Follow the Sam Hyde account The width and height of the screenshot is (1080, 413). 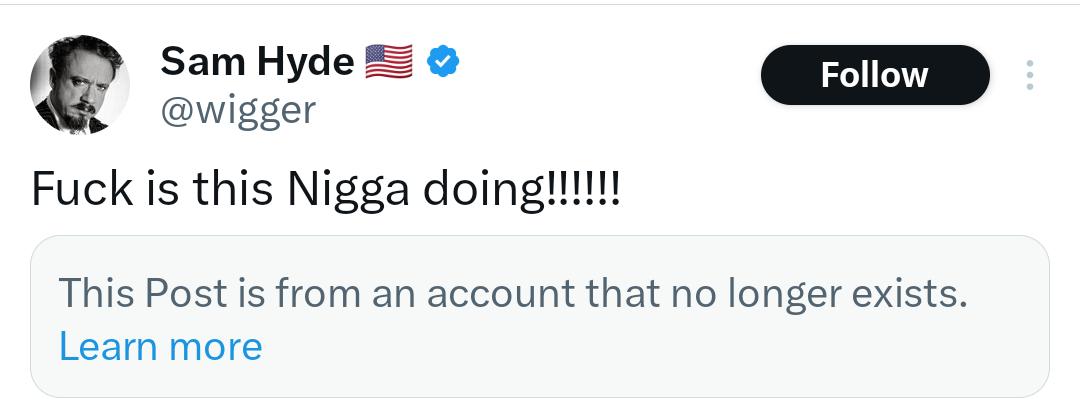[x=875, y=75]
